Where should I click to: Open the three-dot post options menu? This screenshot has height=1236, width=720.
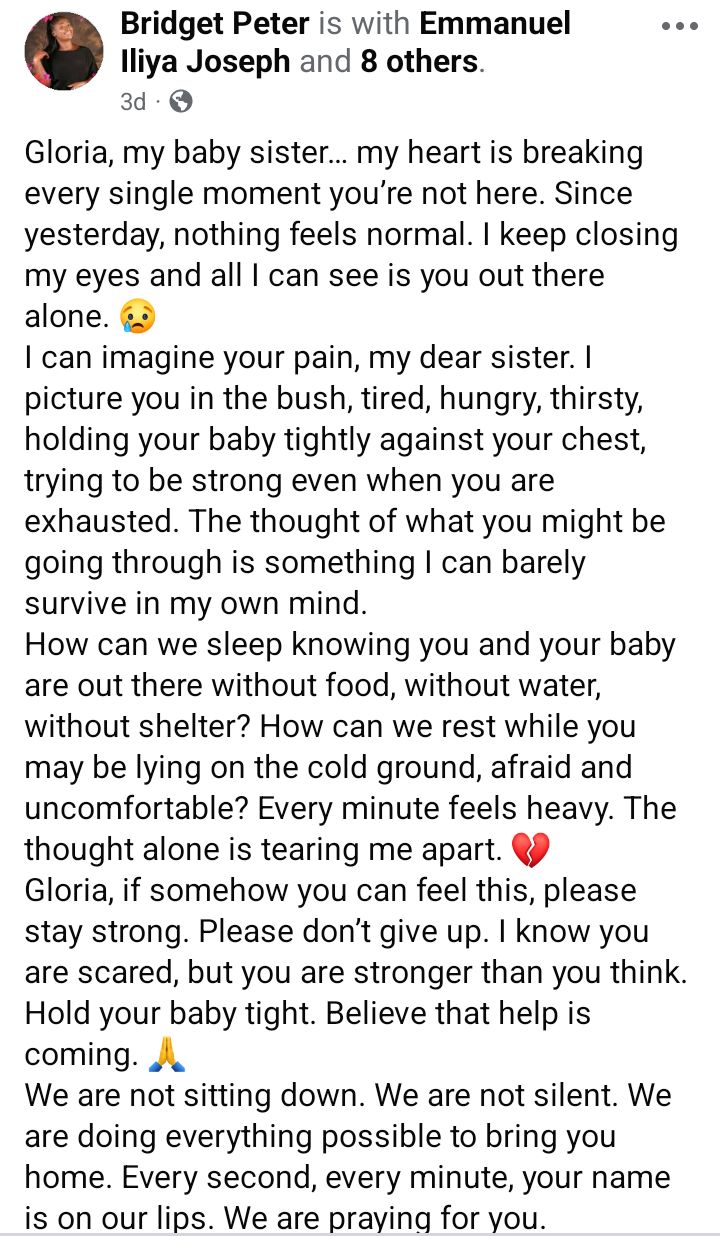click(680, 27)
